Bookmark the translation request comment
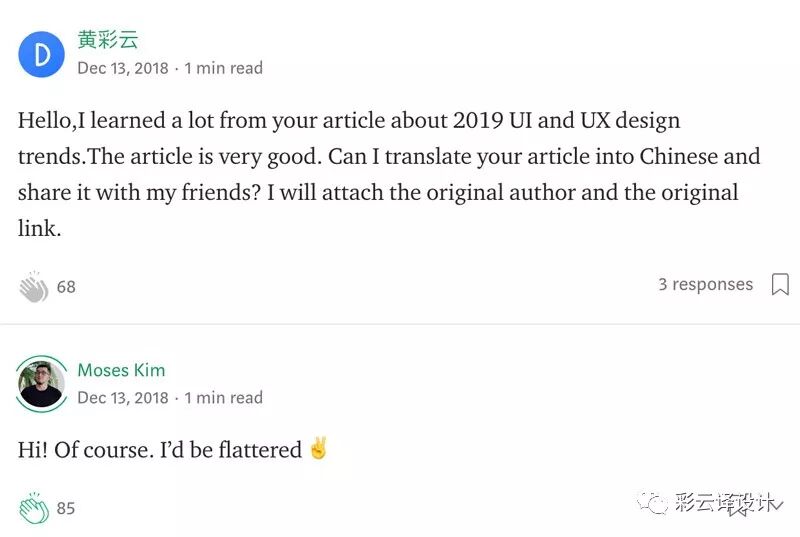 [779, 285]
